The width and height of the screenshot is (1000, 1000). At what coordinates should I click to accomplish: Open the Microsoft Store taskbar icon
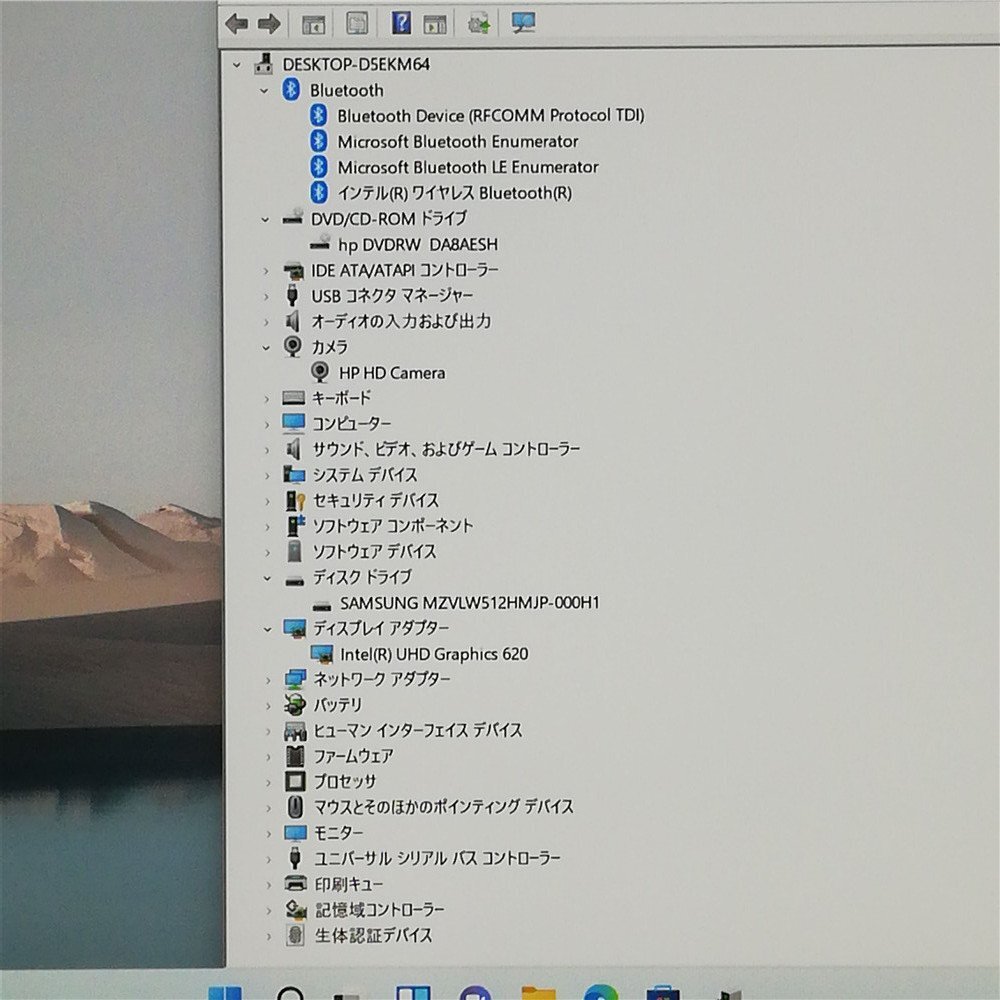pos(663,994)
